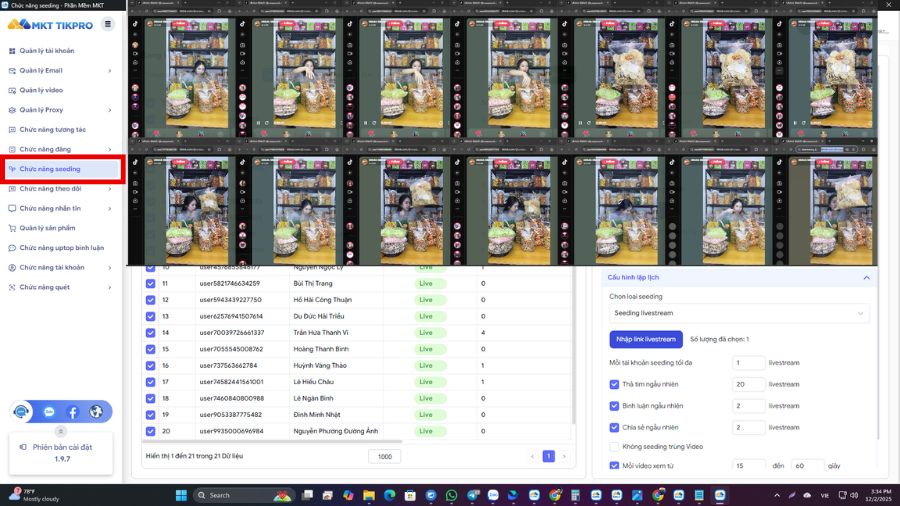Viewport: 900px width, 506px height.
Task: Expand the Chức năng nhắn tin chevron
Action: [110, 208]
